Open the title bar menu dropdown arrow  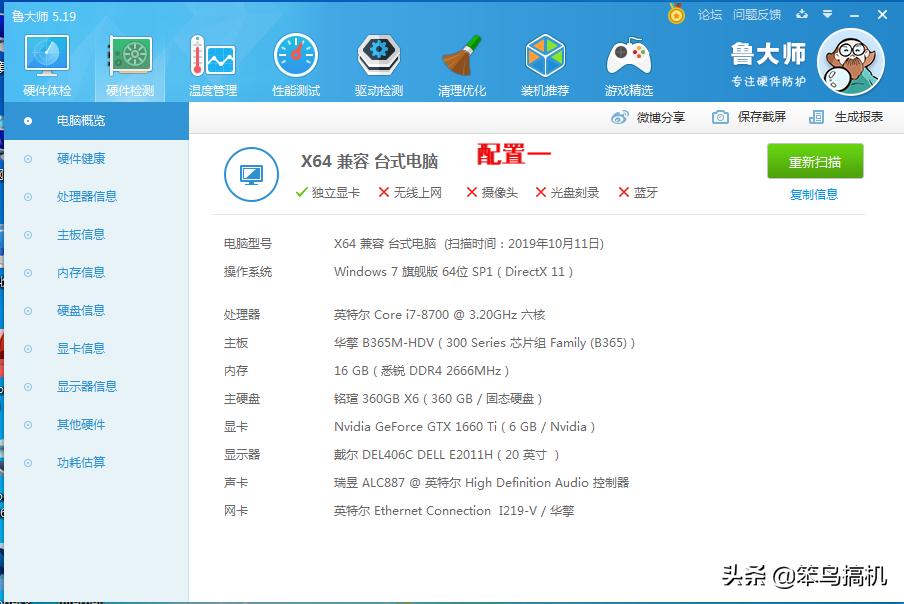point(827,14)
